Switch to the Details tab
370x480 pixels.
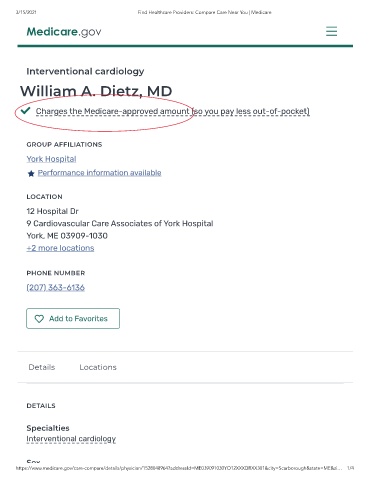pyautogui.click(x=42, y=367)
